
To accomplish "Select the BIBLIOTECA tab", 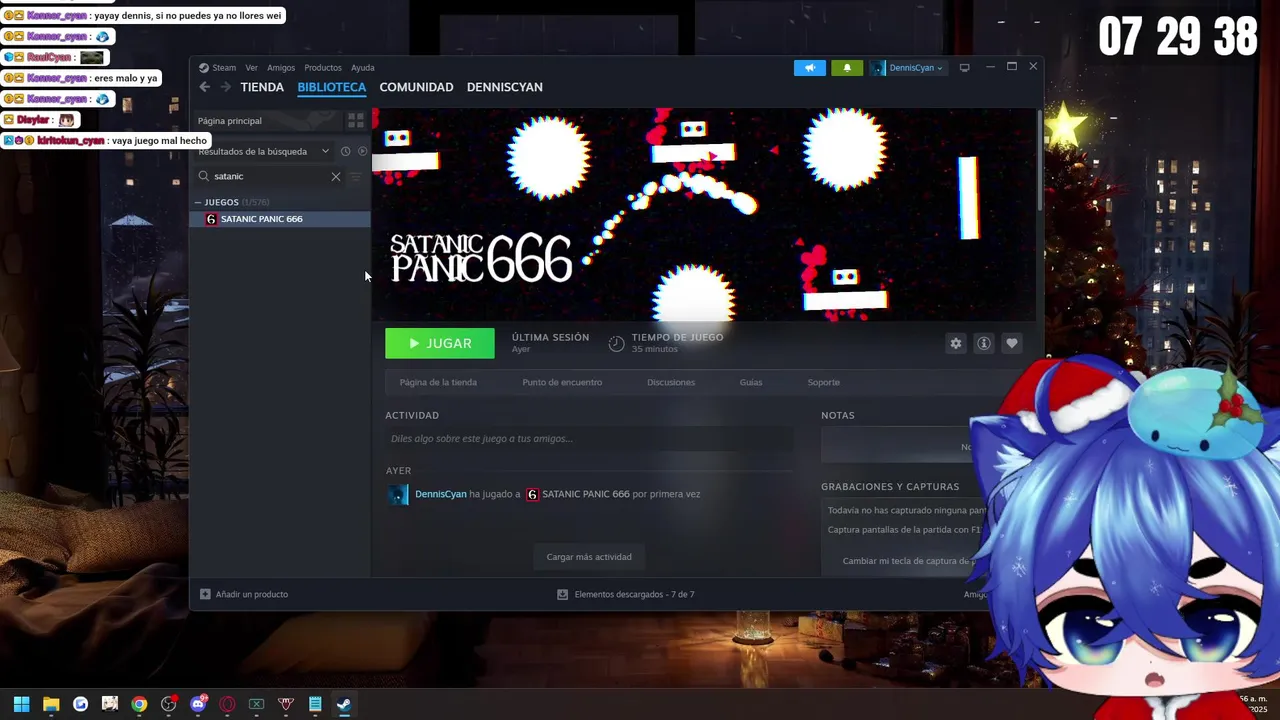I will (x=332, y=87).
